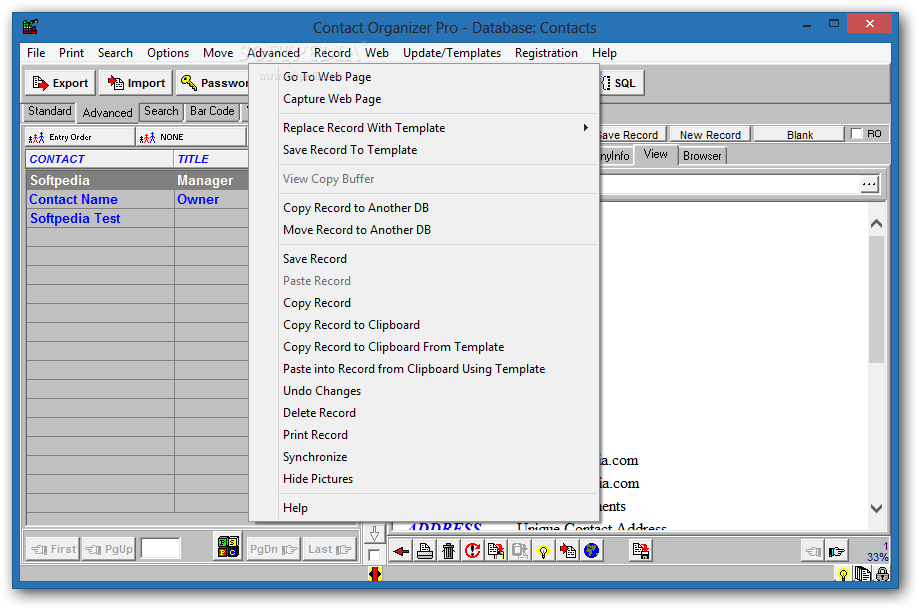The height and width of the screenshot is (609, 919).
Task: Click the padlock icon in the status bar
Action: [x=882, y=574]
